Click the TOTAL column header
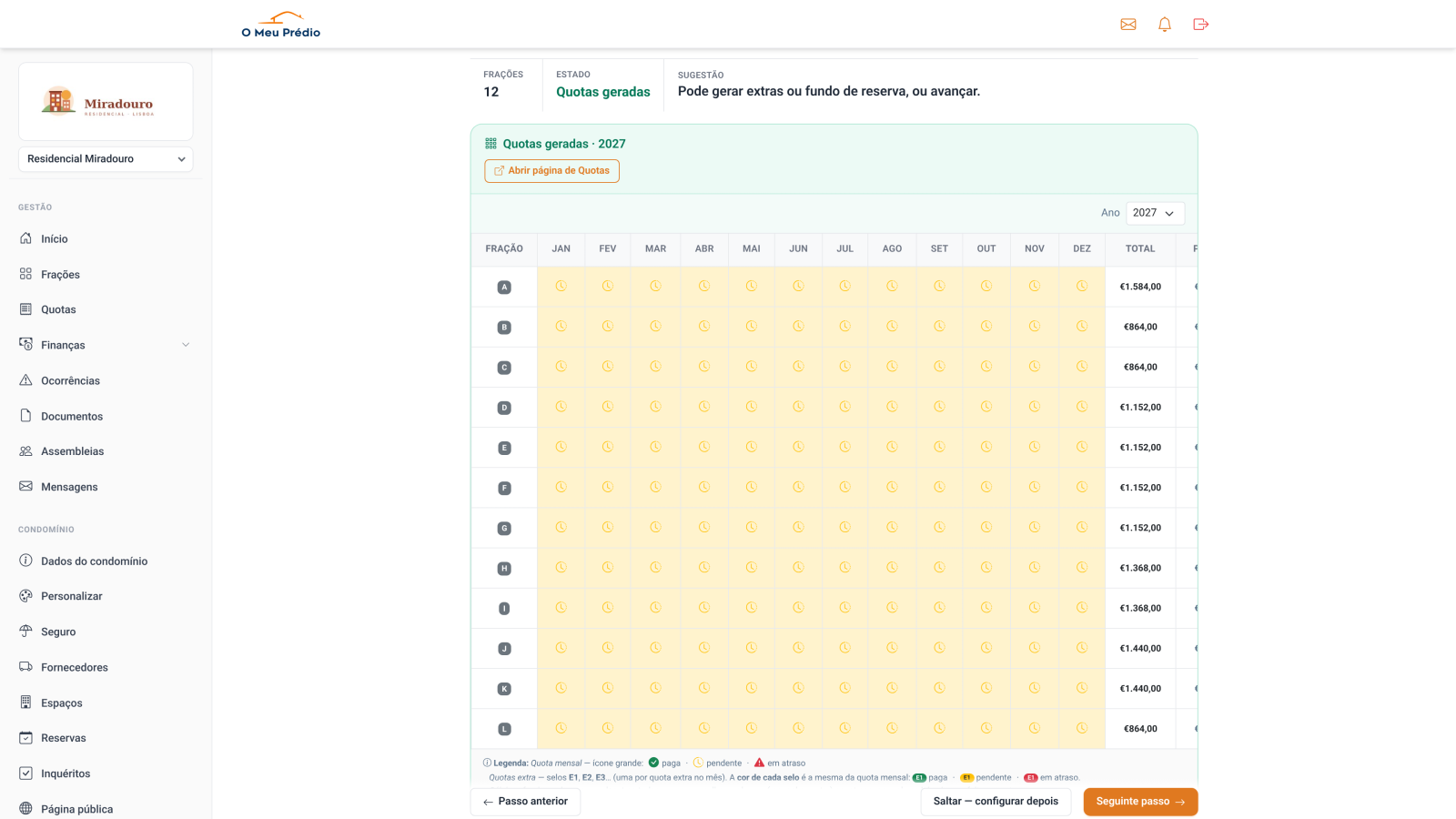 click(x=1140, y=248)
